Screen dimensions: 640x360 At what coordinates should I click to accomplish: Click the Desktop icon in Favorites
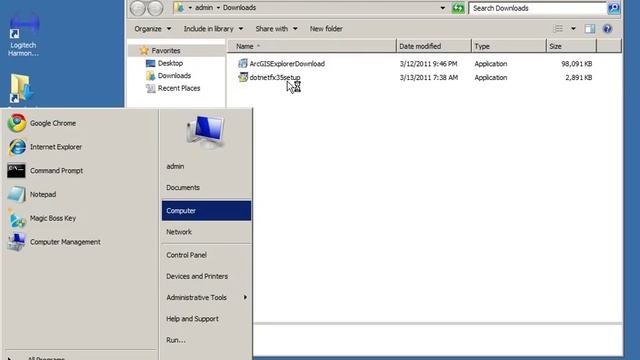[151, 63]
